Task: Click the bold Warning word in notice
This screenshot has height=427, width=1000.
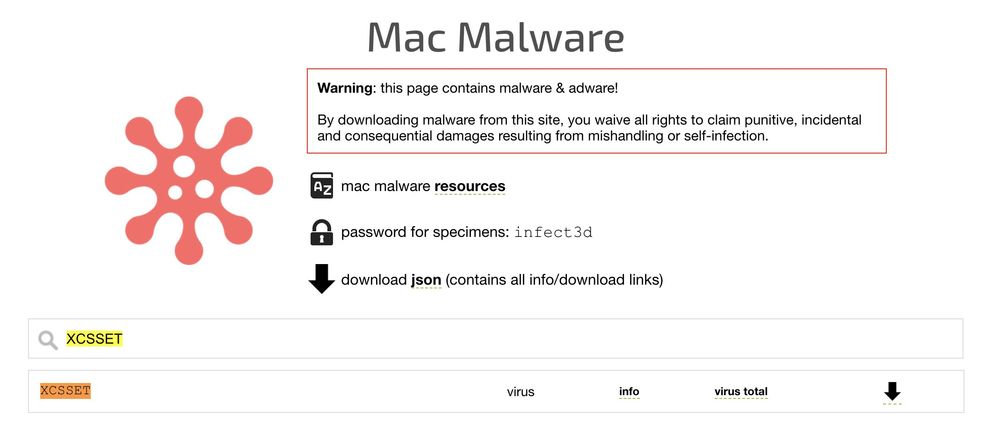Action: [x=344, y=88]
